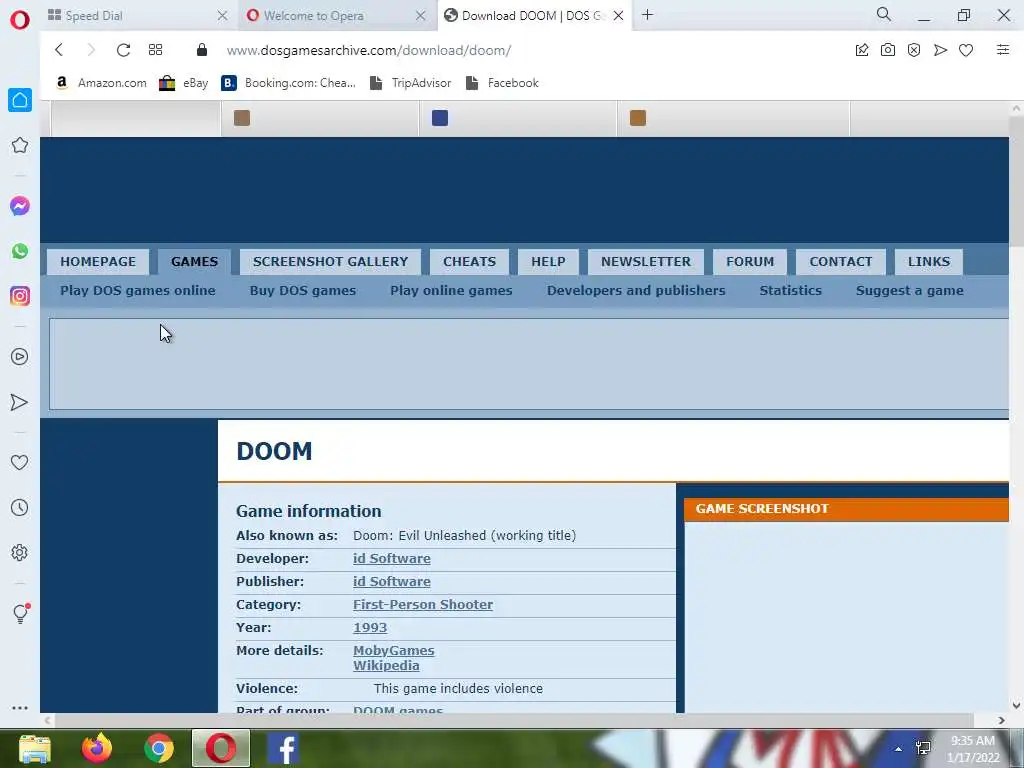The height and width of the screenshot is (768, 1024).
Task: Open sidebar setup three-dots menu
Action: [x=20, y=708]
